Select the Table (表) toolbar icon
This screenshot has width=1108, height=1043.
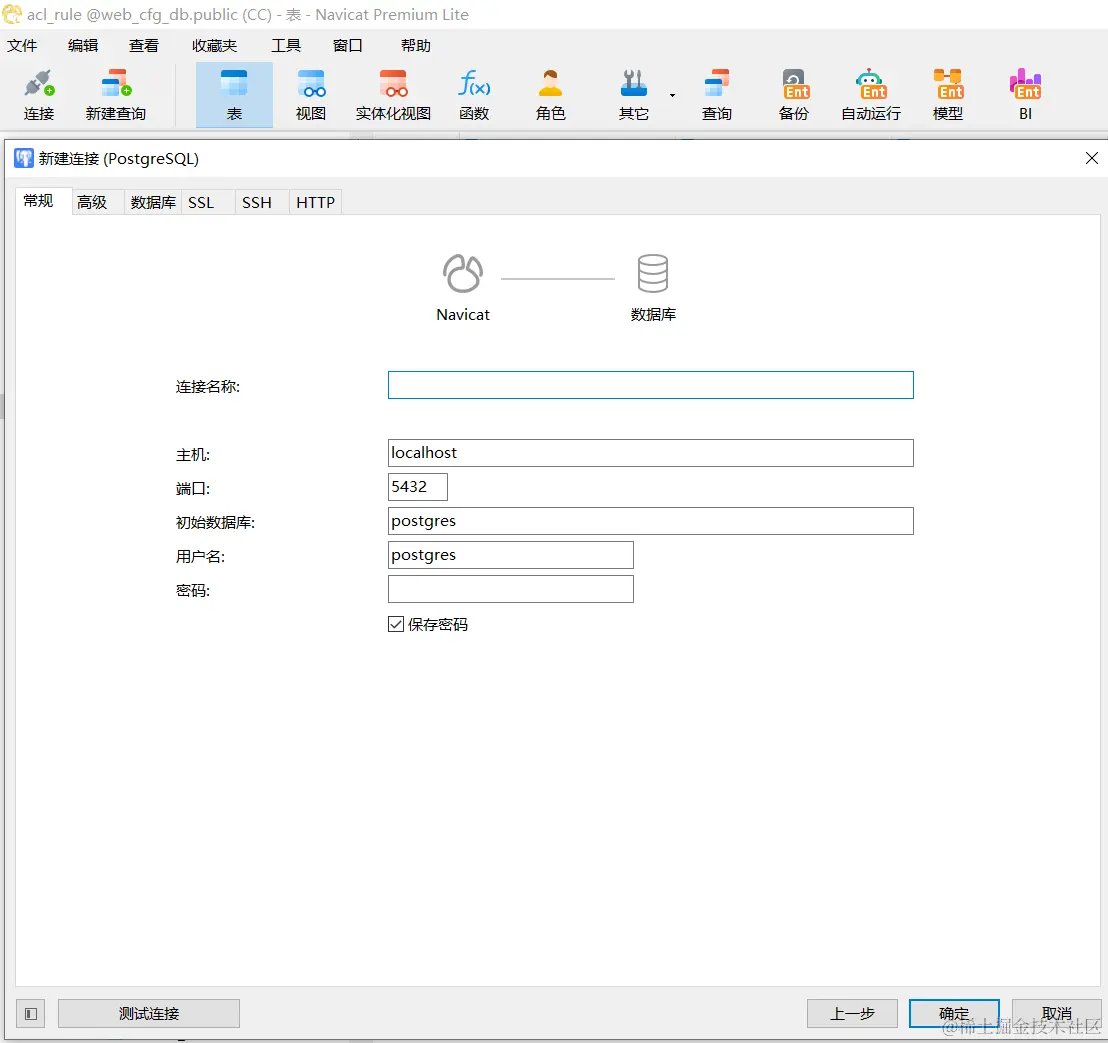click(x=234, y=95)
